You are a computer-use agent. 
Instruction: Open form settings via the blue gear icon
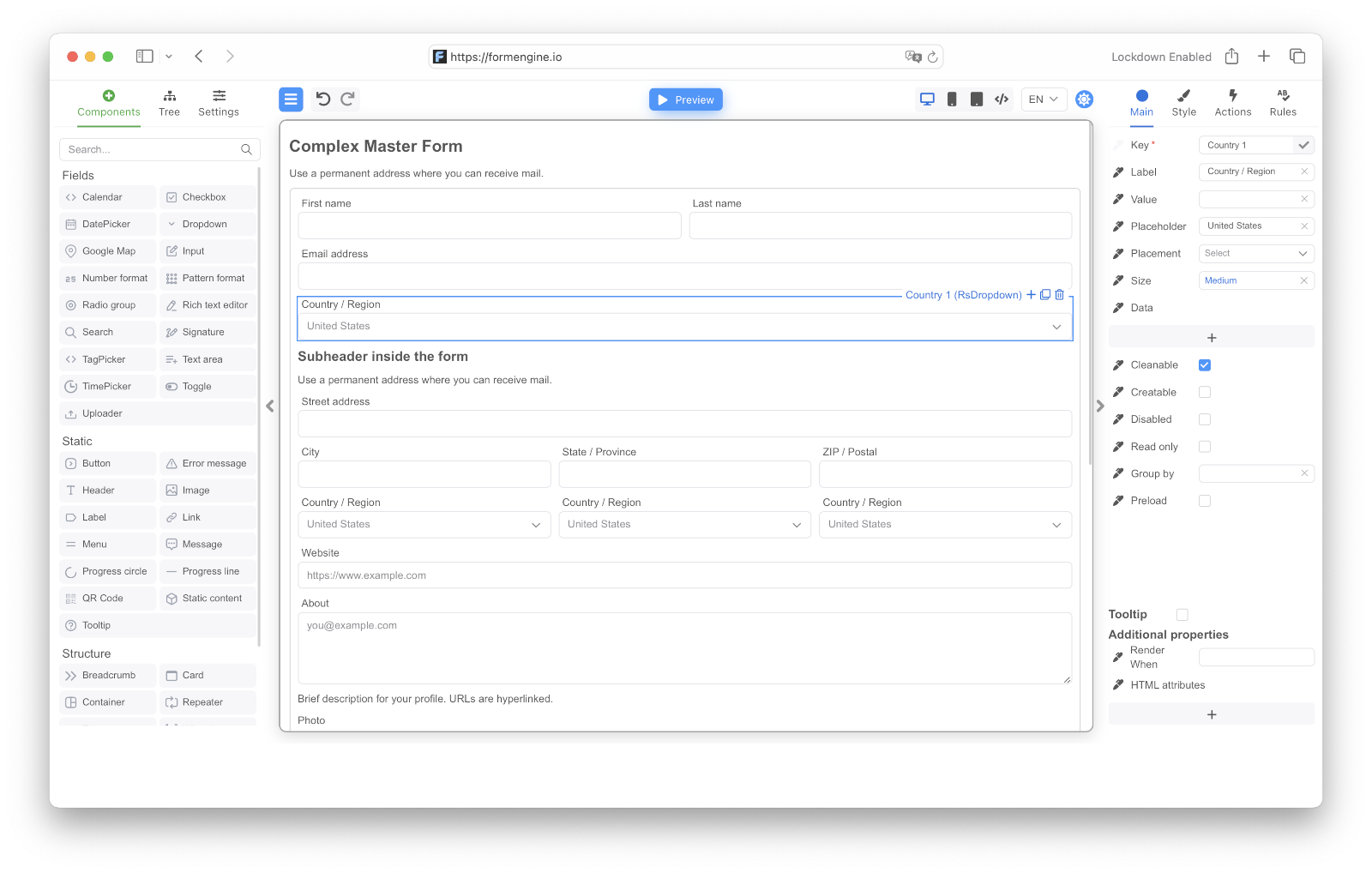tap(1084, 99)
